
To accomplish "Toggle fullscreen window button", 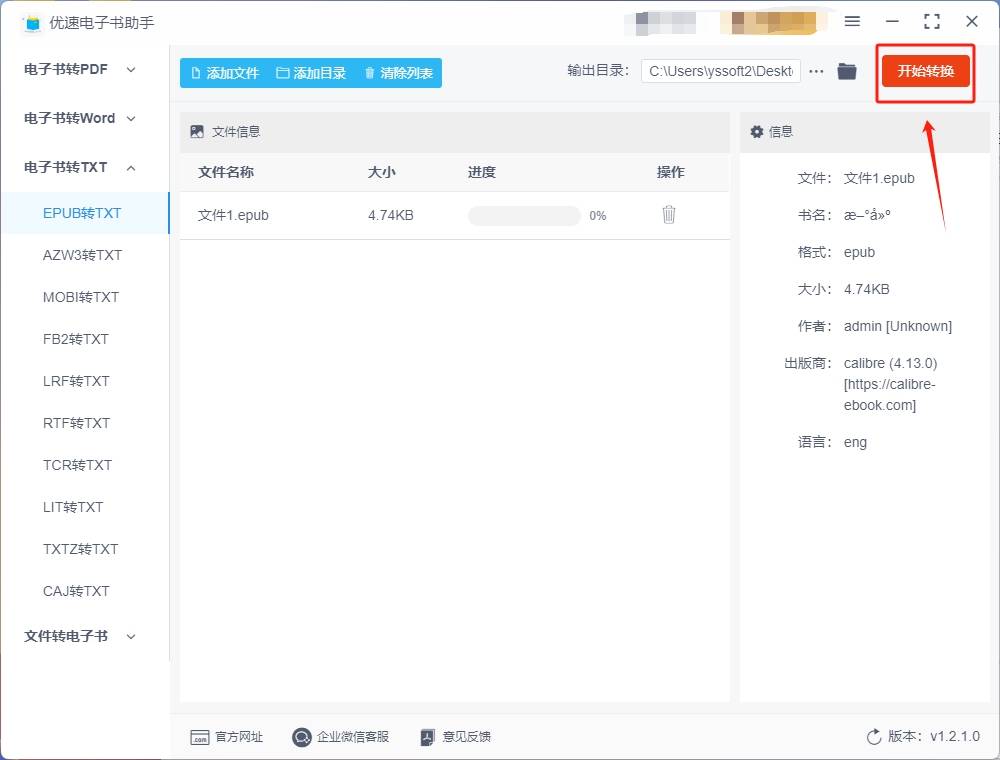I will [x=932, y=22].
